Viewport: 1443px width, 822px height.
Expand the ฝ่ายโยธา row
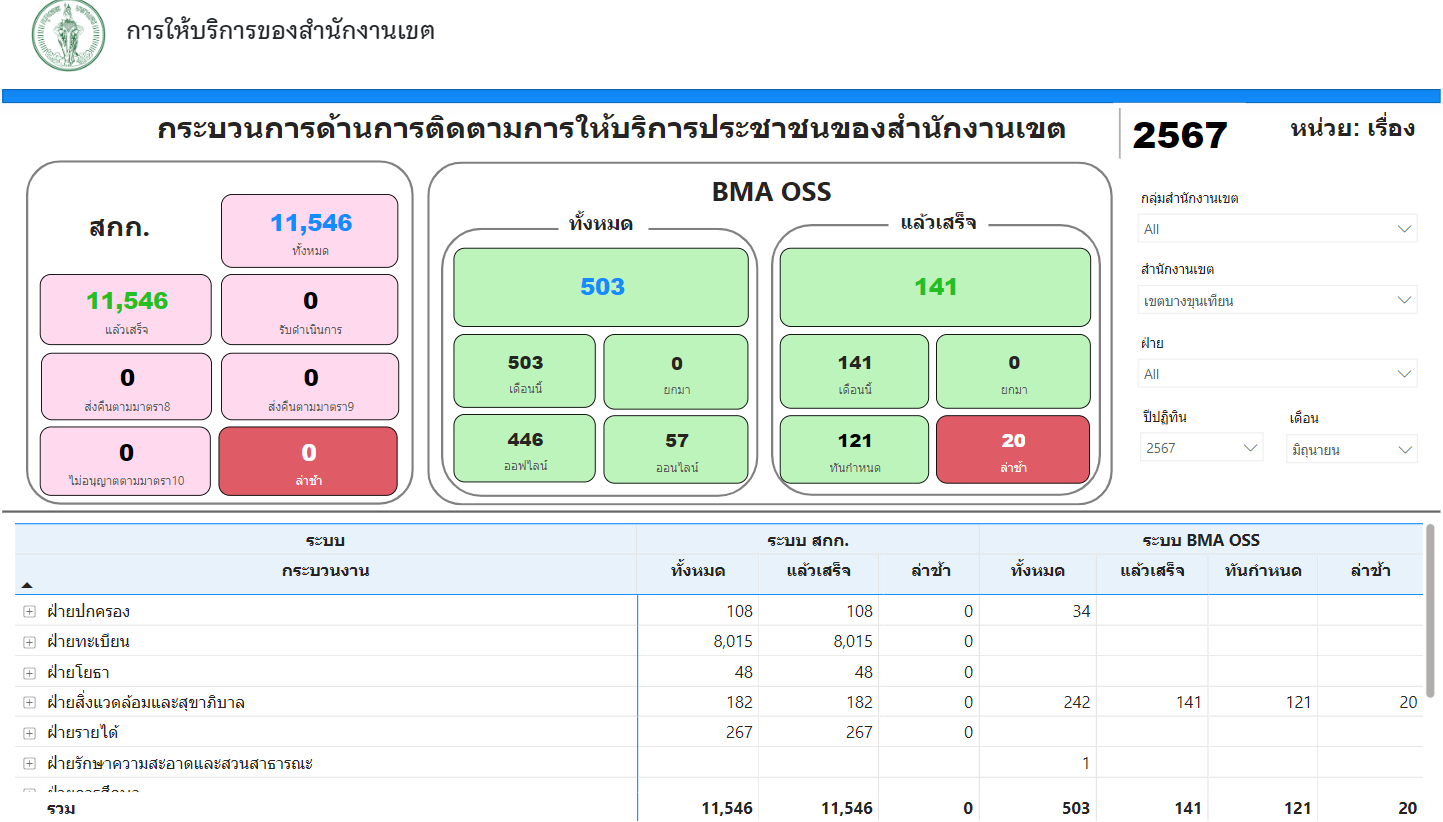29,673
